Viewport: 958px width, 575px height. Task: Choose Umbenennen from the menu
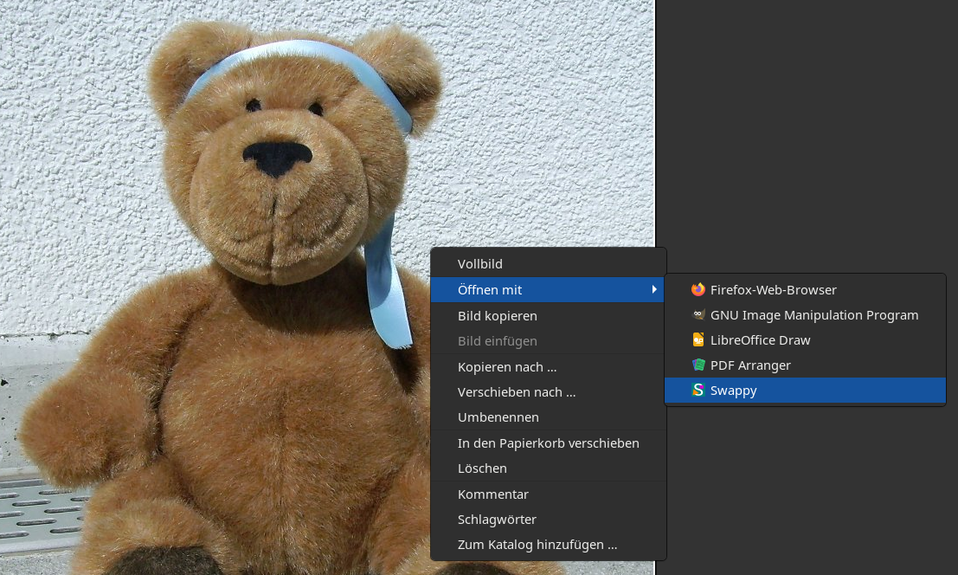(x=547, y=417)
